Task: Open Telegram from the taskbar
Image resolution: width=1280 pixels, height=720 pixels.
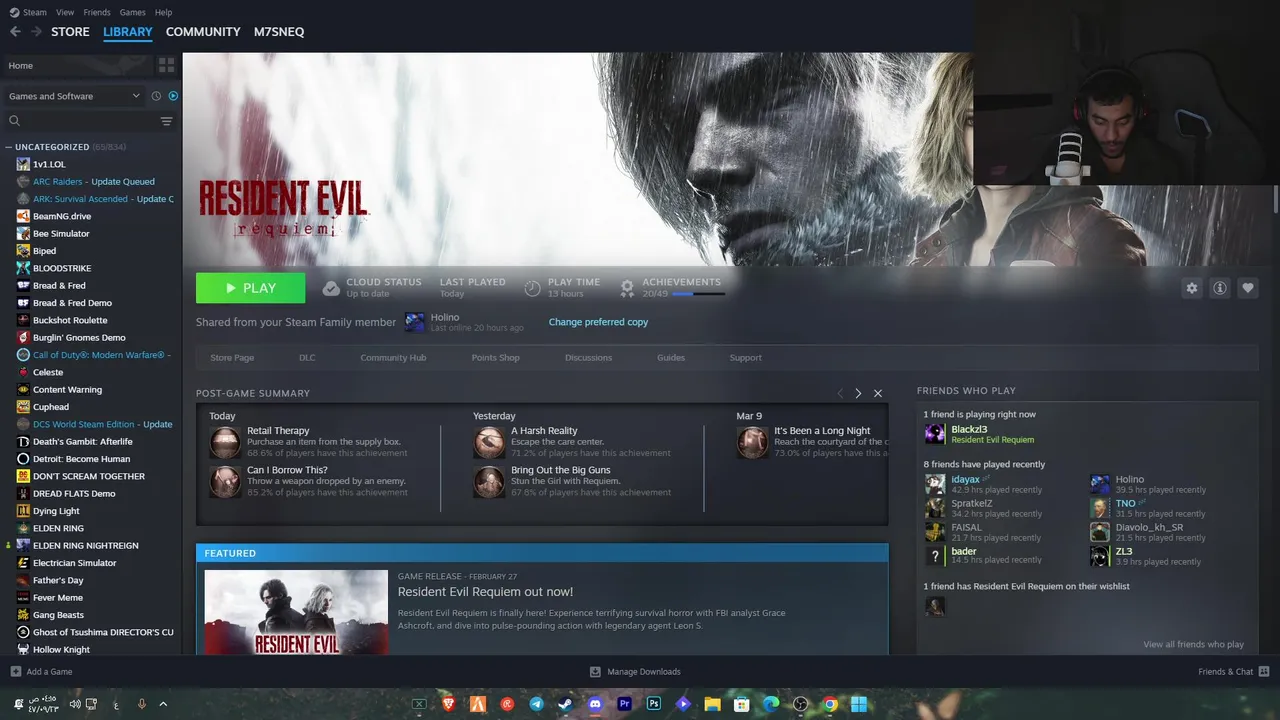Action: click(x=536, y=704)
